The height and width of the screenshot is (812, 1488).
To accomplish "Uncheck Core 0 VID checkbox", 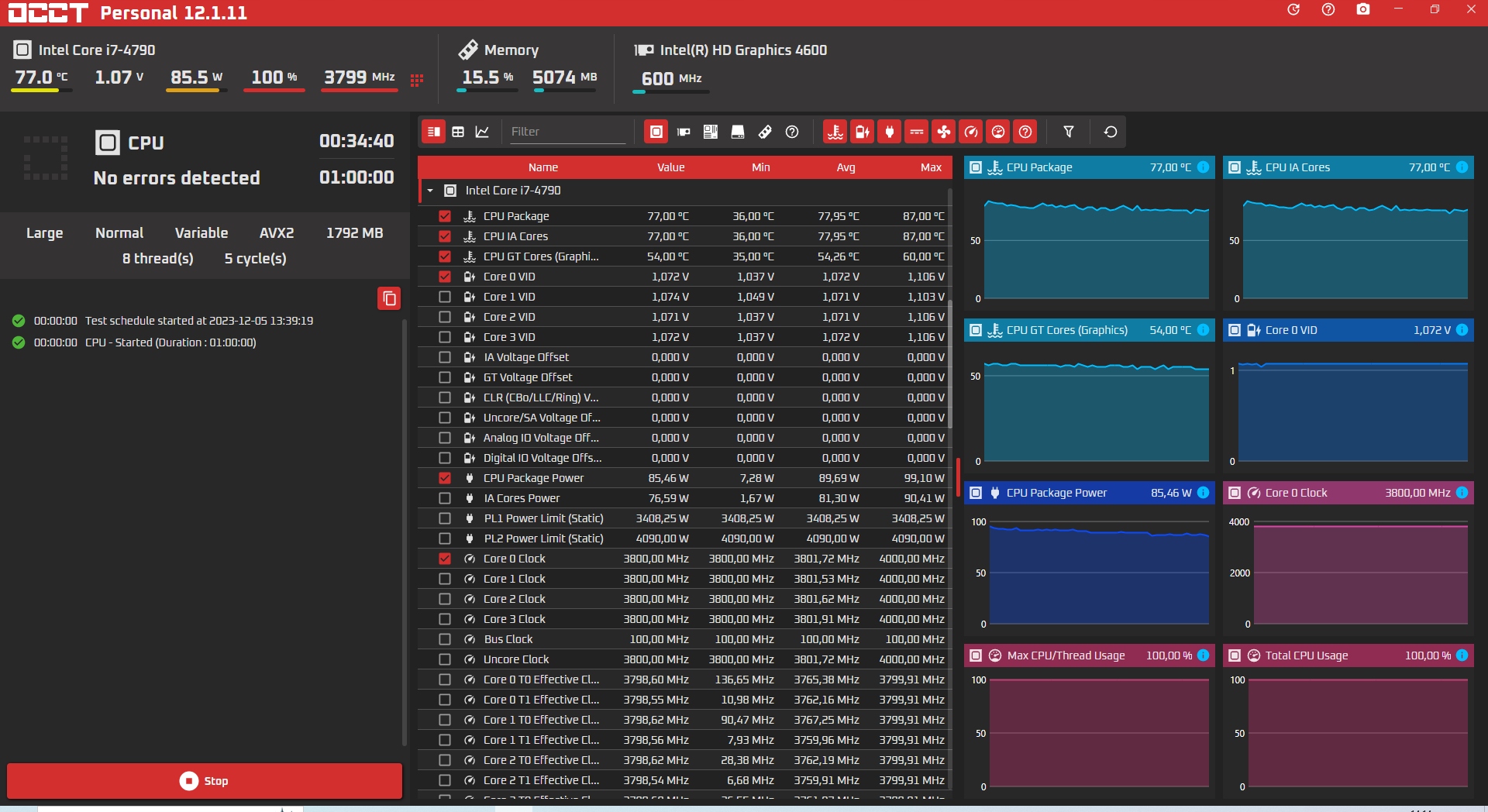I will click(x=445, y=277).
